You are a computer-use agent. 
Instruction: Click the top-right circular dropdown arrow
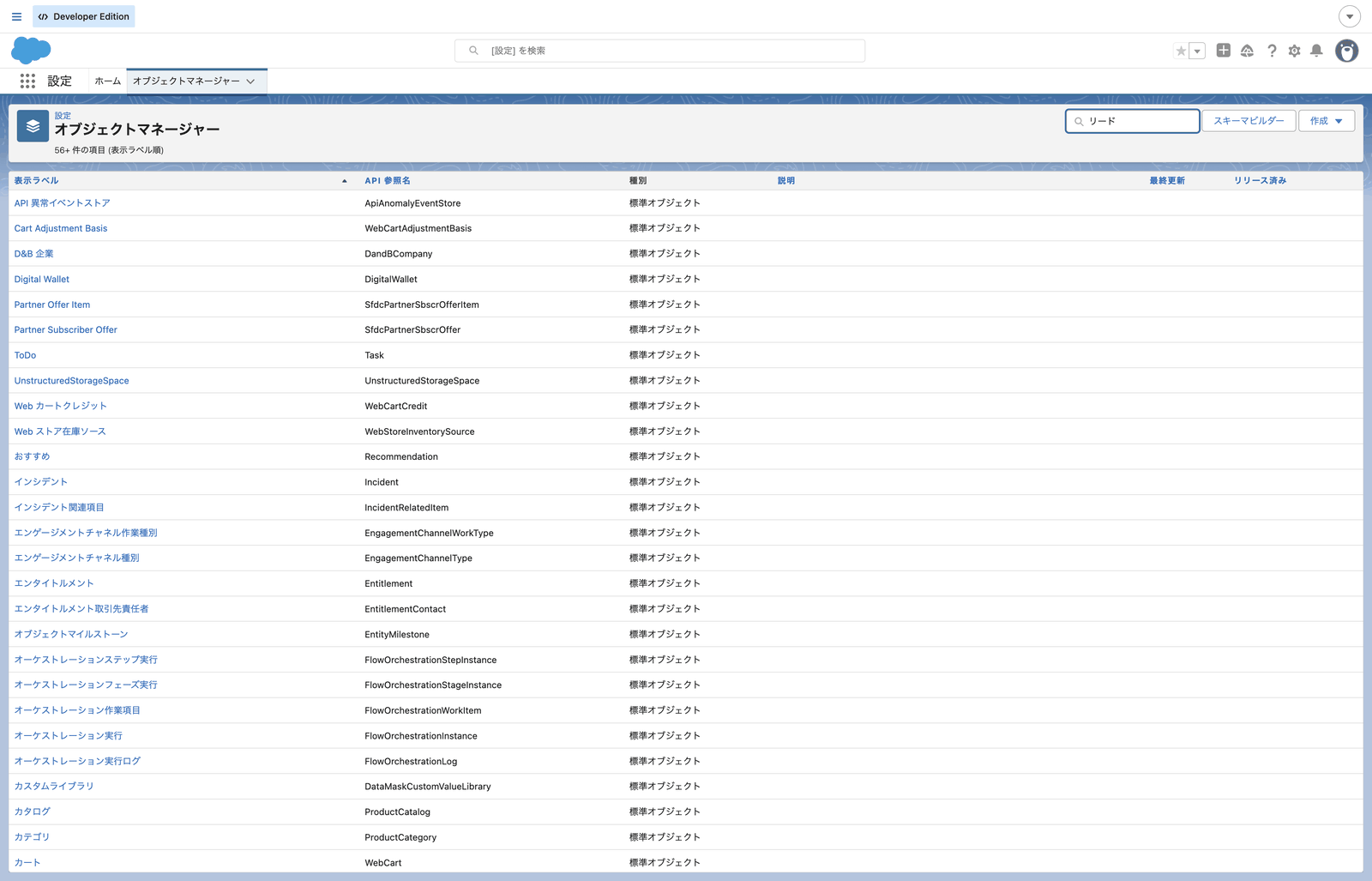click(1350, 16)
